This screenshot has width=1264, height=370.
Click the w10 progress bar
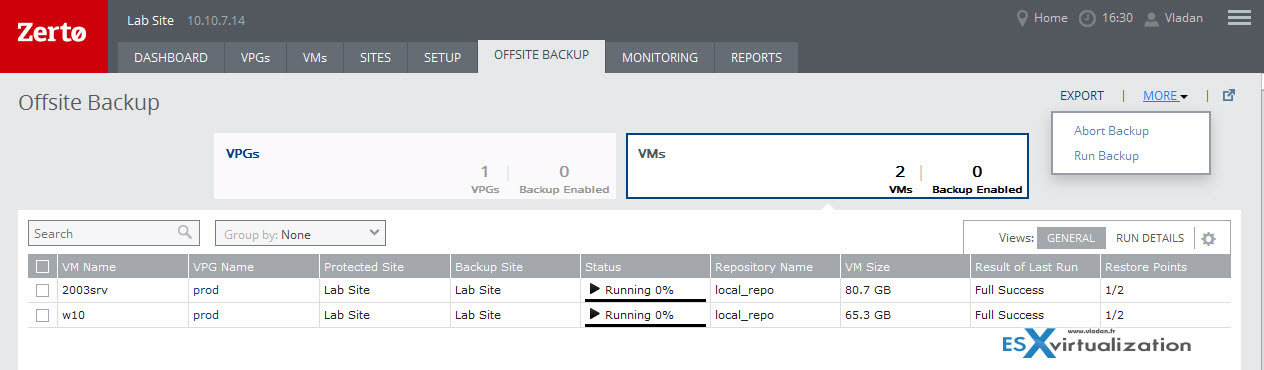tap(646, 325)
